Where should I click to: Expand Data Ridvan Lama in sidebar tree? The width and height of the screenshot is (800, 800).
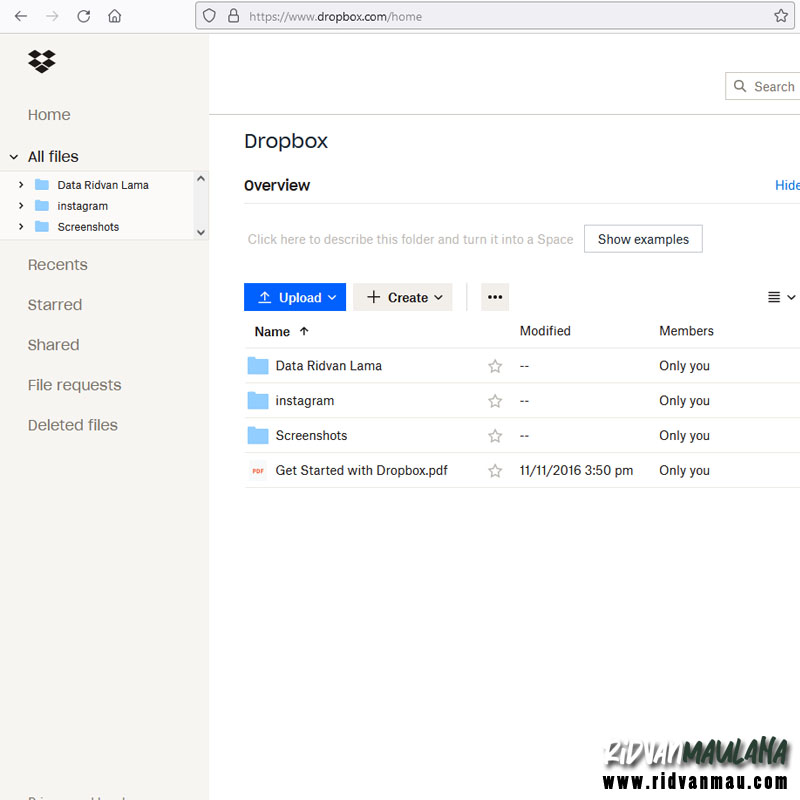coord(21,185)
